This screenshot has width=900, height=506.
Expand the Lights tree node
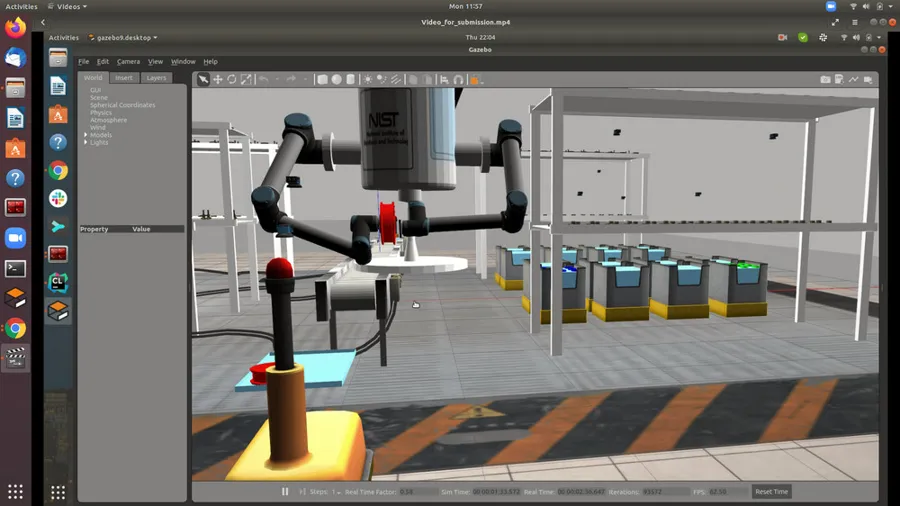86,142
